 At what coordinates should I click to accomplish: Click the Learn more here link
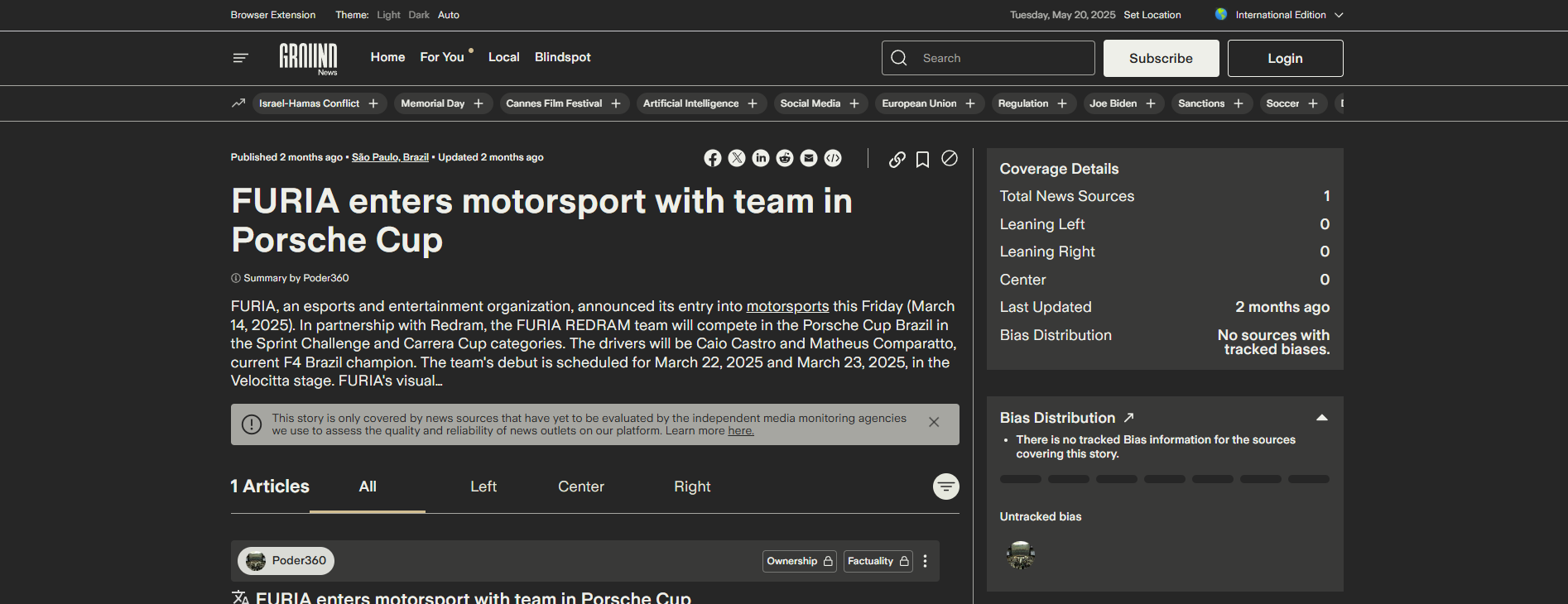click(x=741, y=431)
